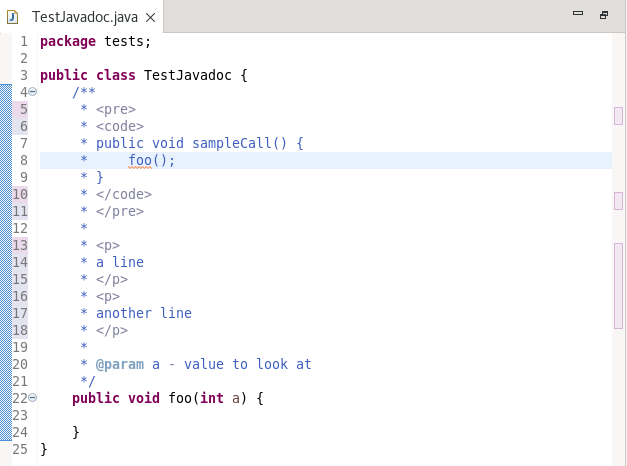627x466 pixels.
Task: Click the 'int' keyword on line 22
Action: tap(212, 398)
